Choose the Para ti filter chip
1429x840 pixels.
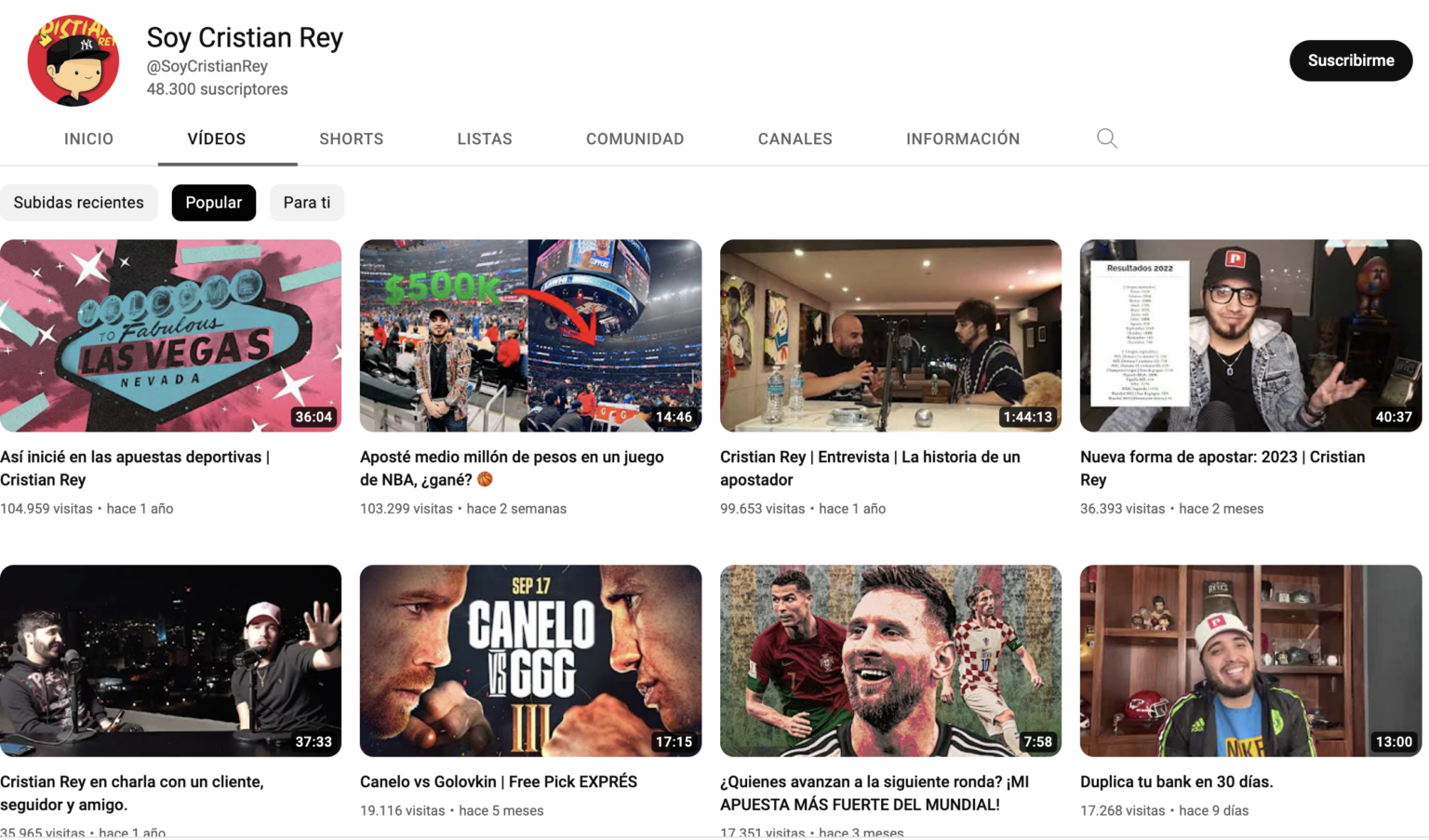[306, 203]
